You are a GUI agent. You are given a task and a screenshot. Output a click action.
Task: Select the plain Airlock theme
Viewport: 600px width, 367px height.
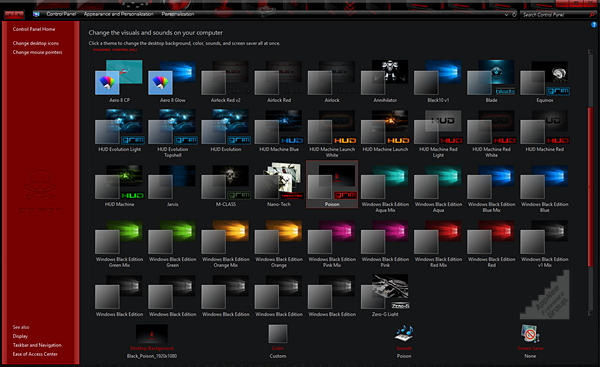click(332, 81)
